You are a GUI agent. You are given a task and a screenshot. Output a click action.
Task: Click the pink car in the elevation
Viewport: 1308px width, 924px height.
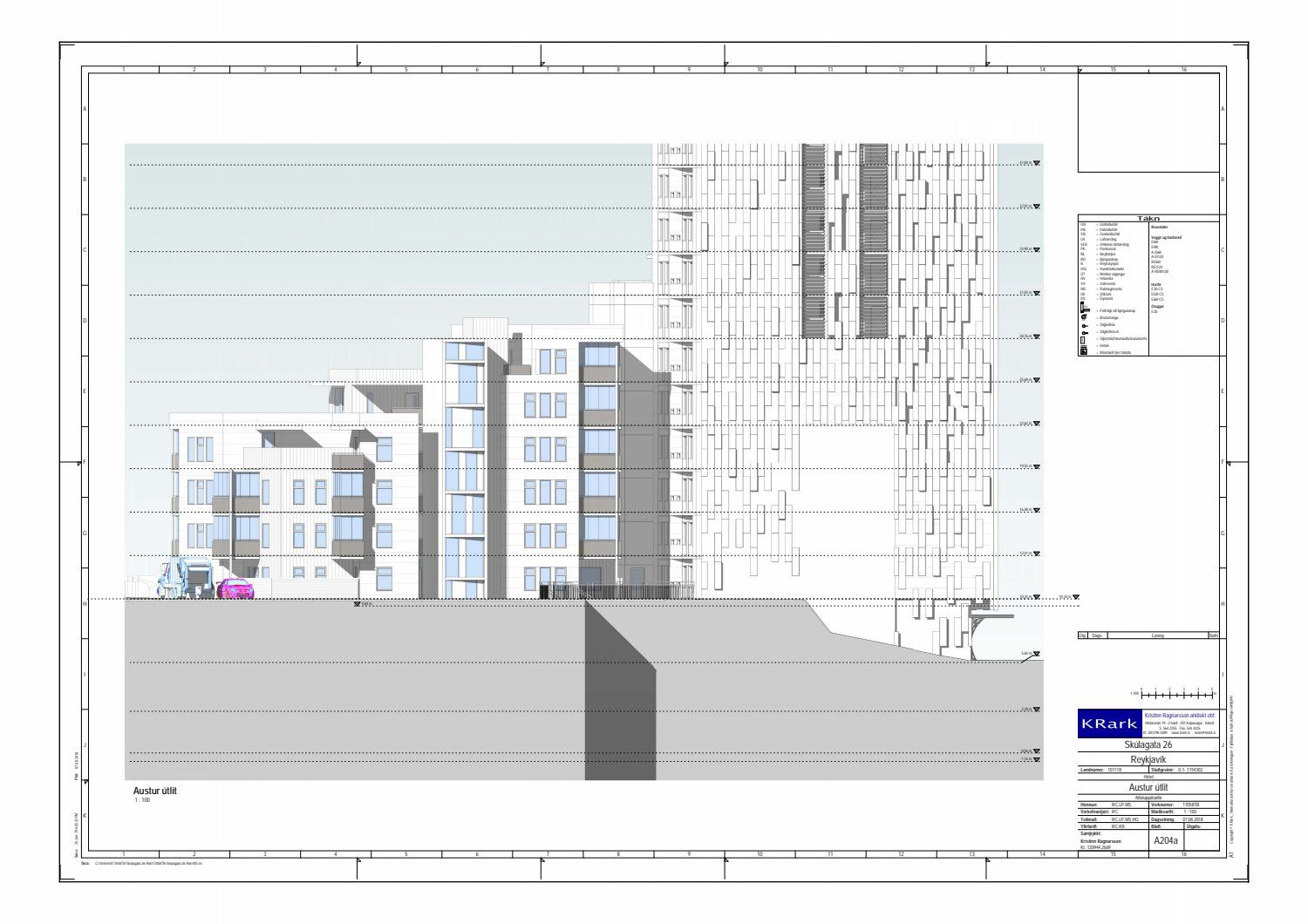(235, 588)
